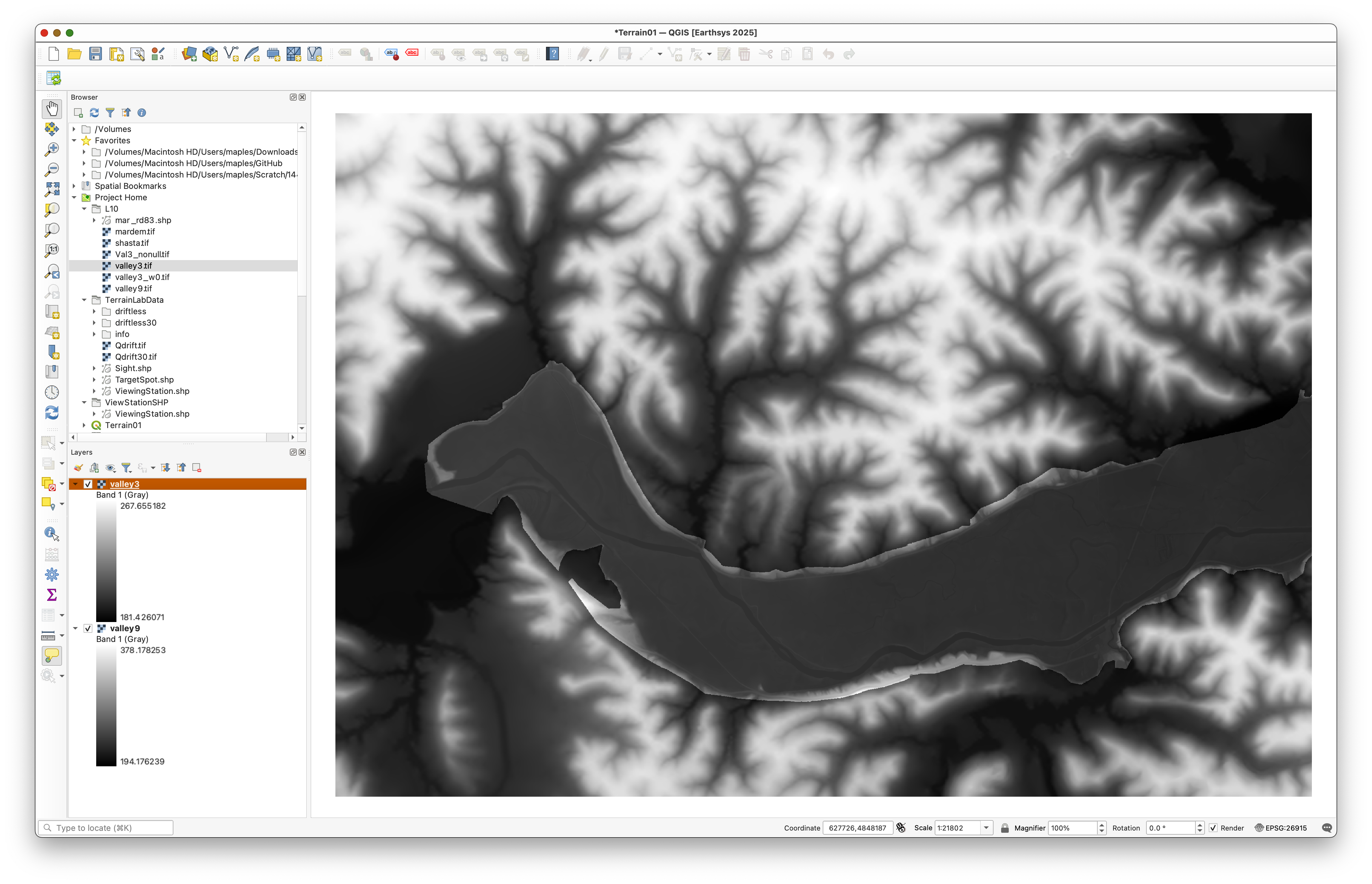Select Qdrift.tif in the Browser tree
Screen dimensions: 1372x884
(130, 345)
